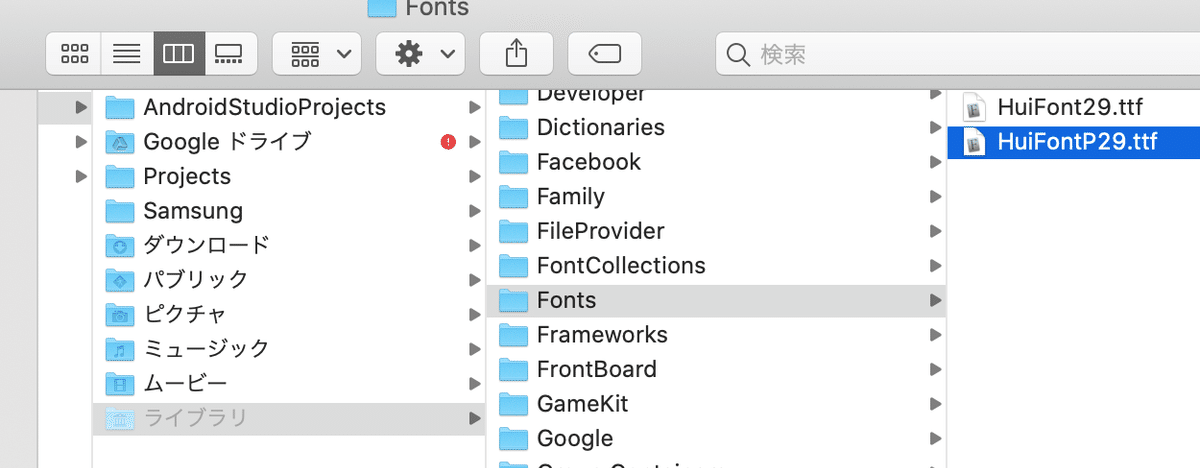Select the Google ドライブ folder
Viewport: 1200px width, 468px height.
[289, 142]
